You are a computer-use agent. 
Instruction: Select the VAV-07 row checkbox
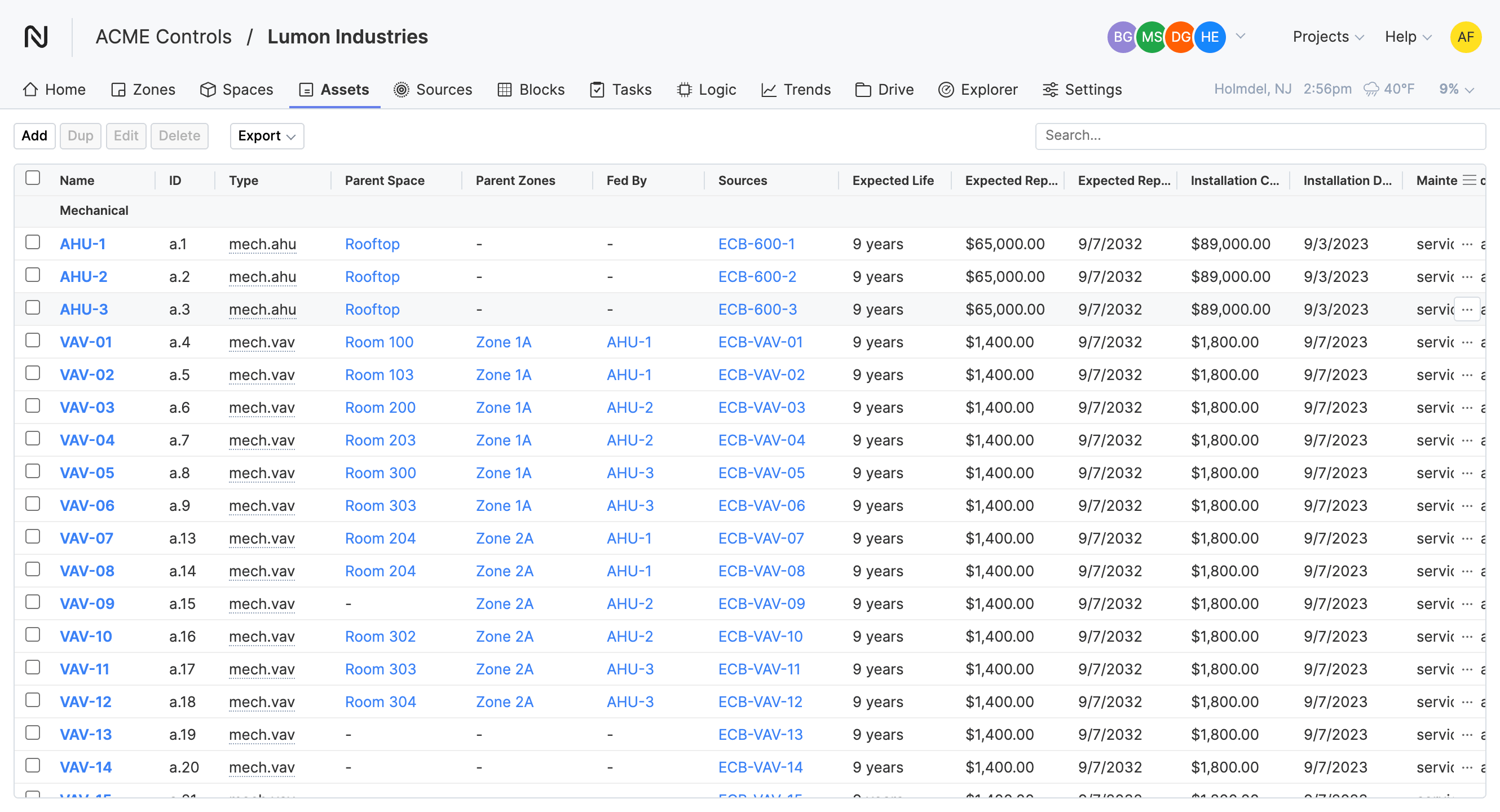[x=33, y=537]
